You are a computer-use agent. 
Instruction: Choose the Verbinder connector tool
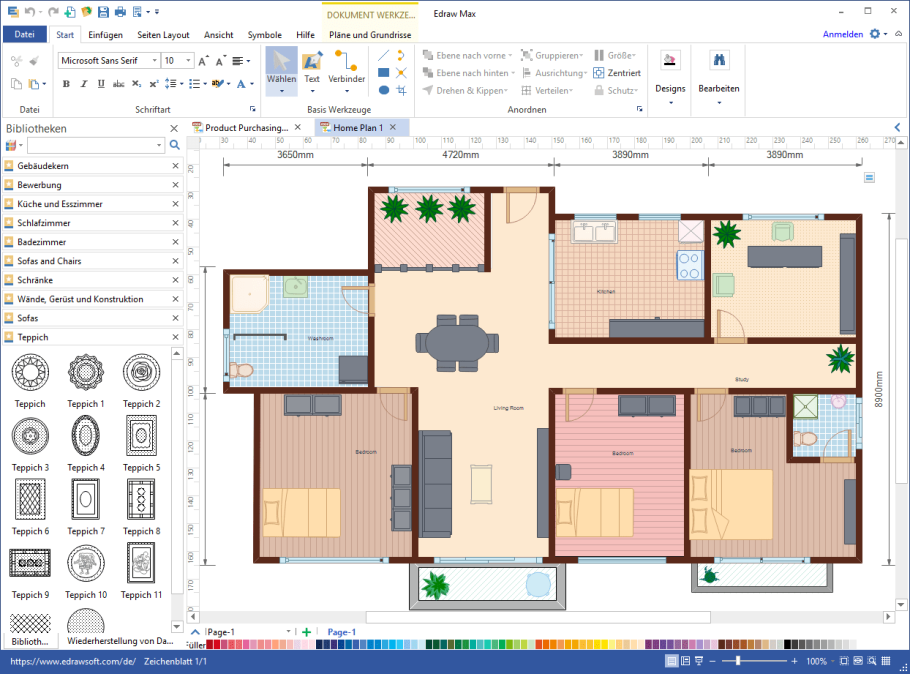pyautogui.click(x=346, y=66)
